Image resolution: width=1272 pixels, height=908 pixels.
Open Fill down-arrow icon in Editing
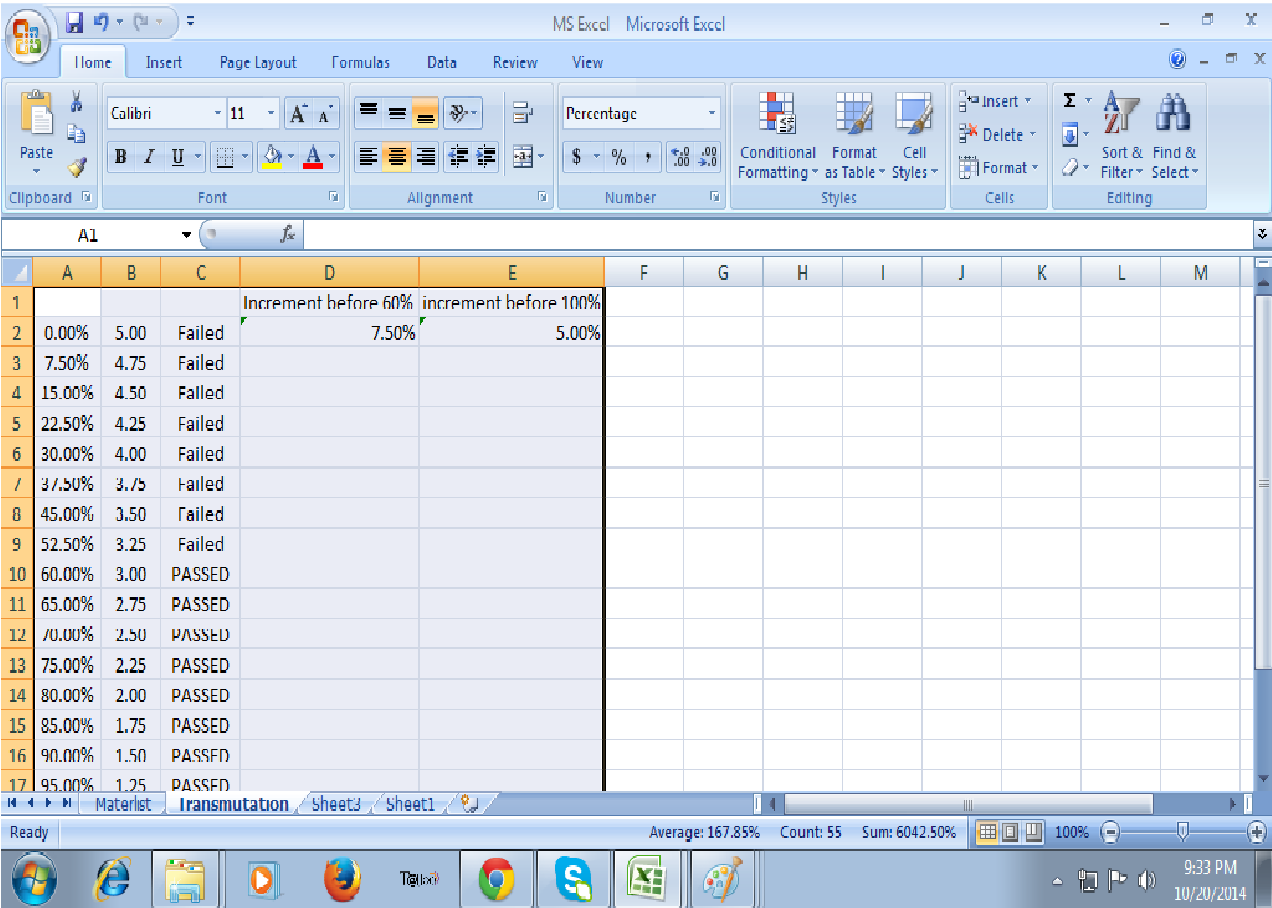tap(1069, 134)
